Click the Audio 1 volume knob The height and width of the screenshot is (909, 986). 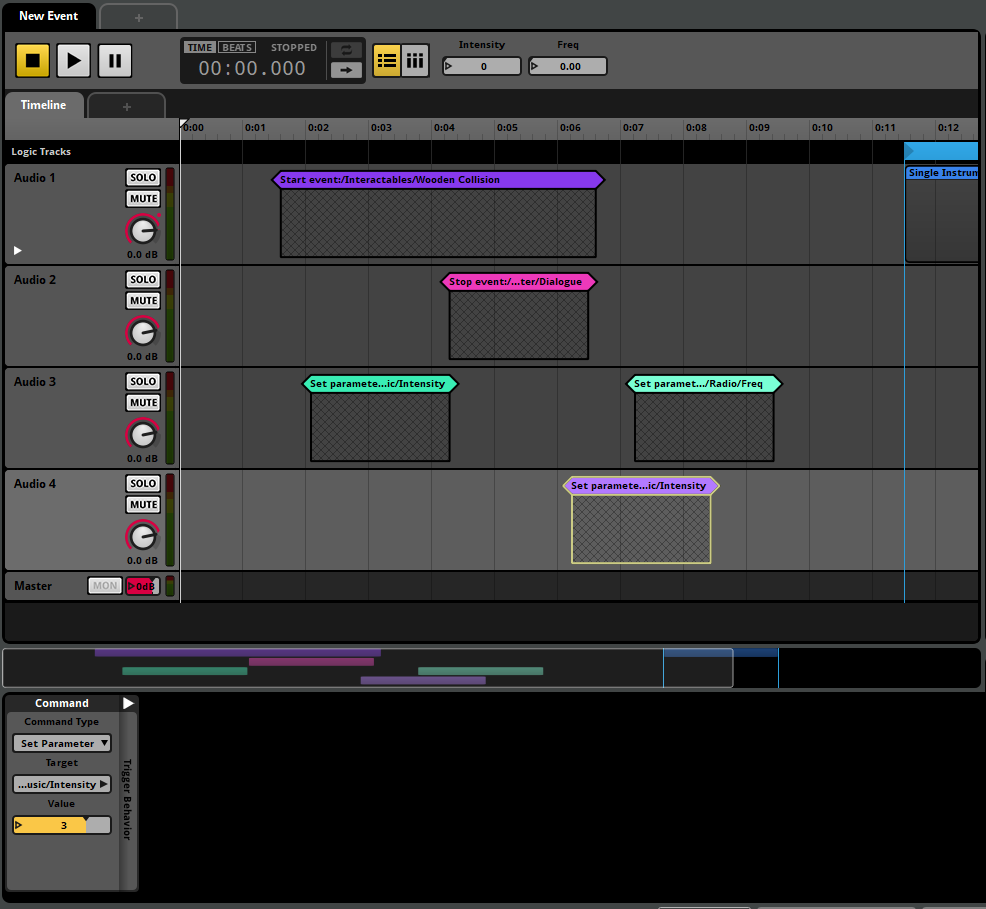(x=143, y=231)
